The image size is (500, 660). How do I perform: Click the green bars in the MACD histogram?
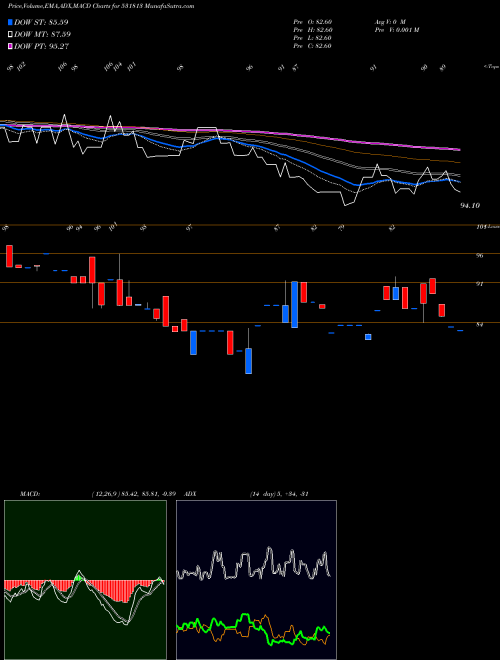tap(78, 579)
